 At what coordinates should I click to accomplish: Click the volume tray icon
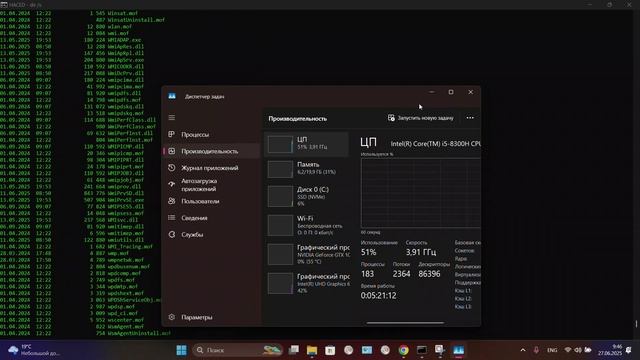point(578,350)
